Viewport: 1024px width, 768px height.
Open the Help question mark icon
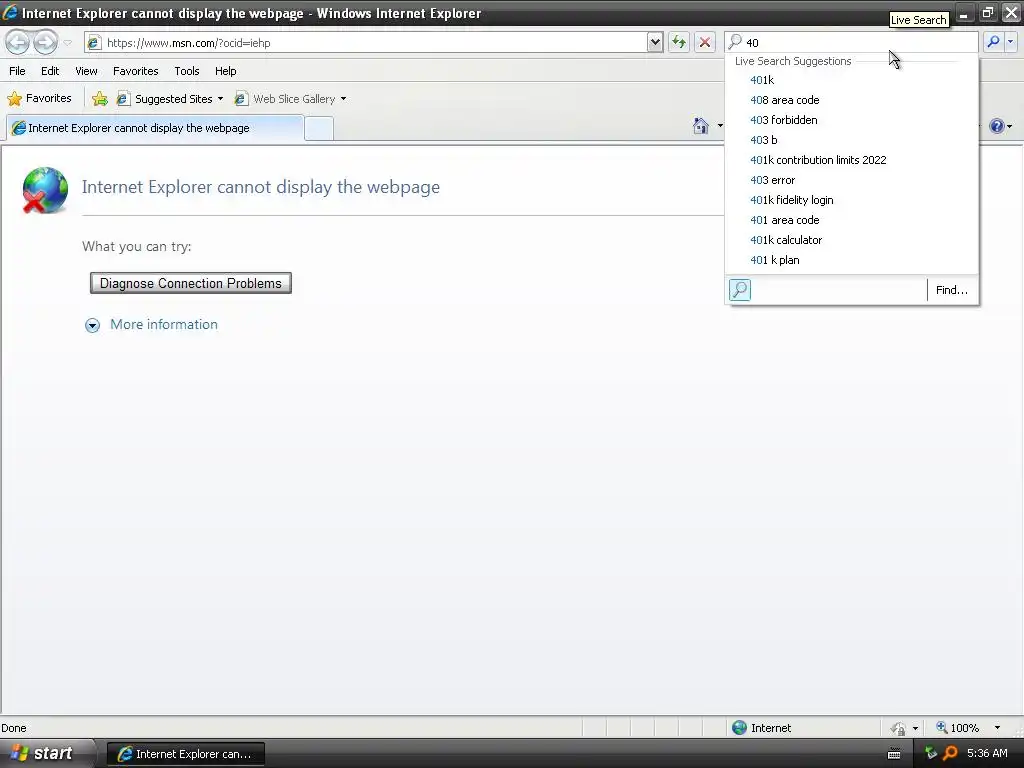point(997,126)
